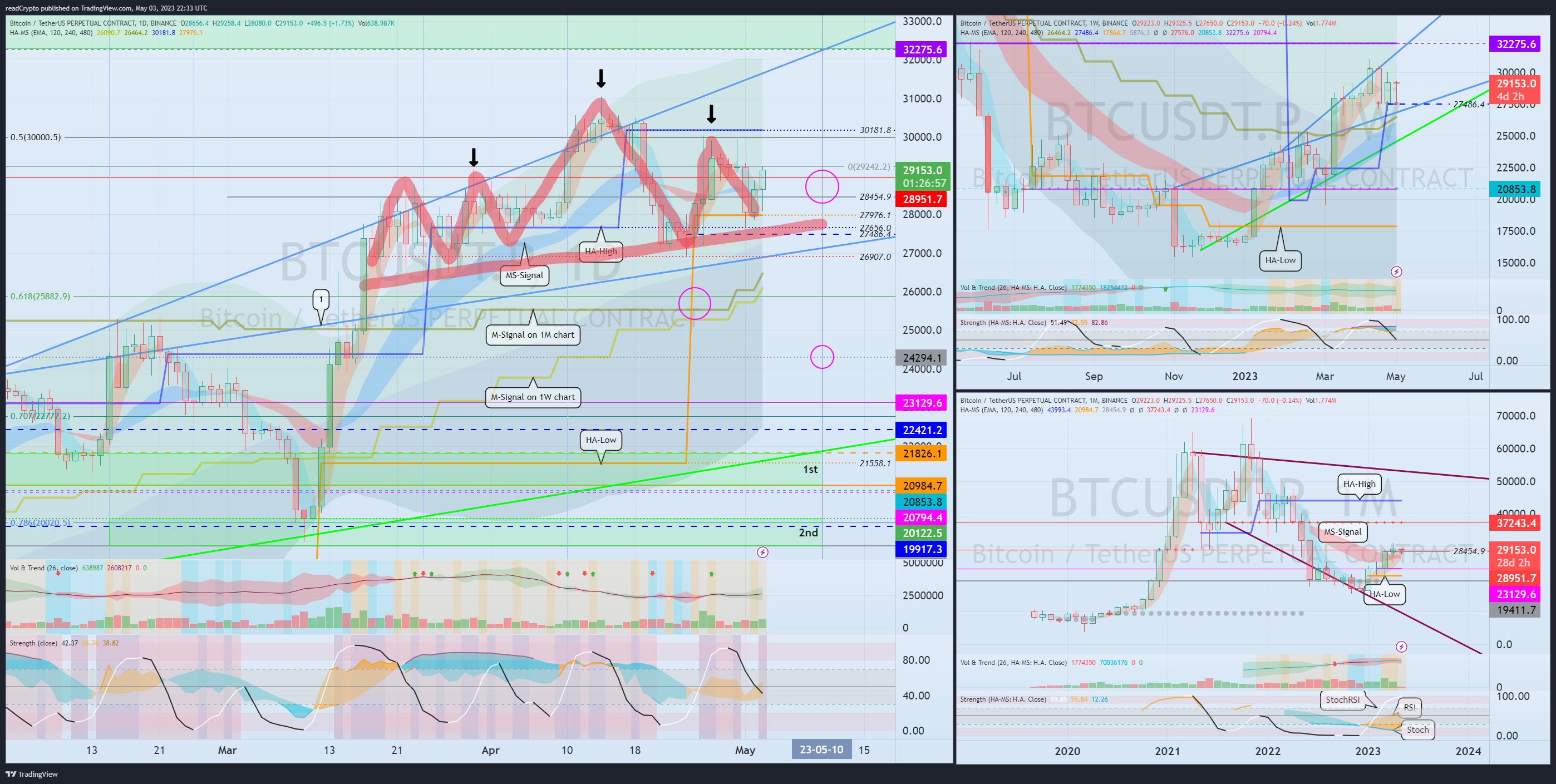Click the 28454.9 price line label on the monthly chart
The height and width of the screenshot is (784, 1556).
coord(1469,551)
